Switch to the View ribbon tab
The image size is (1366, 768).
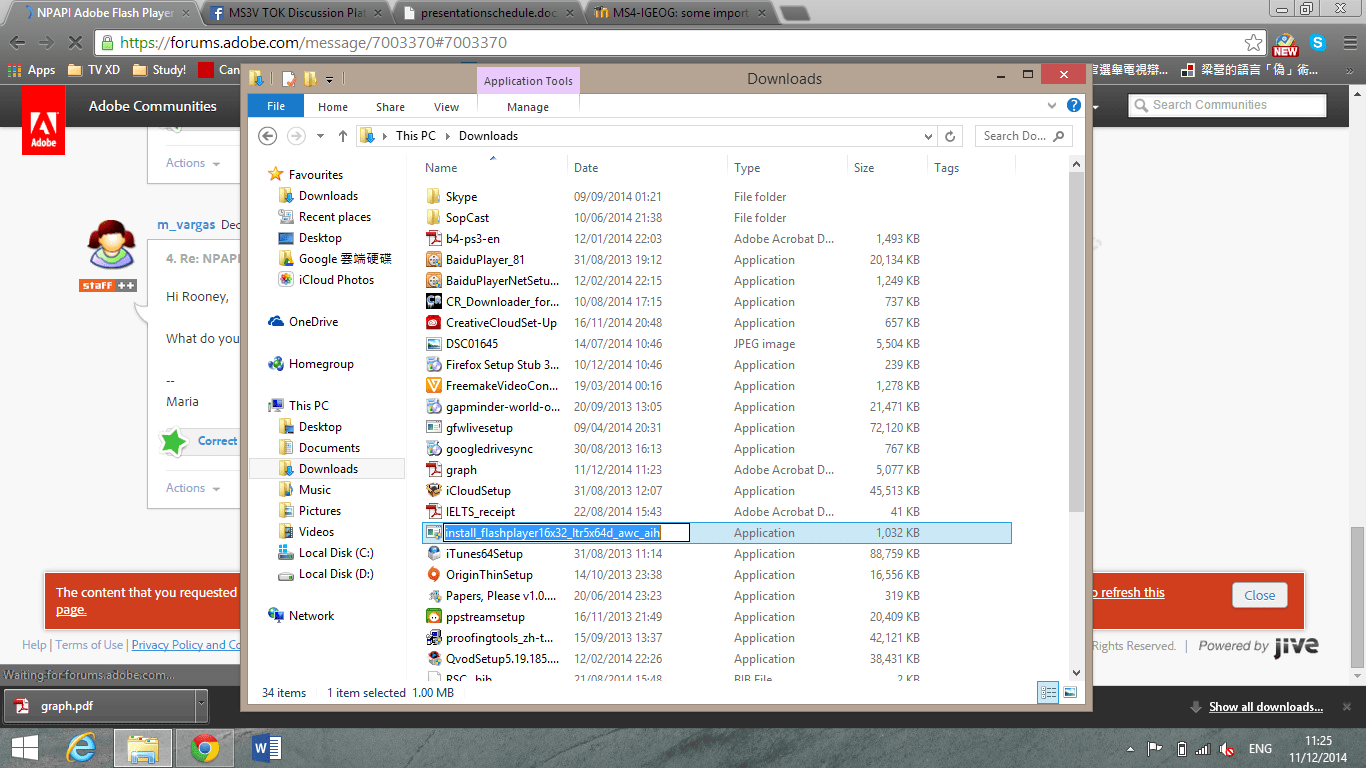click(x=446, y=105)
